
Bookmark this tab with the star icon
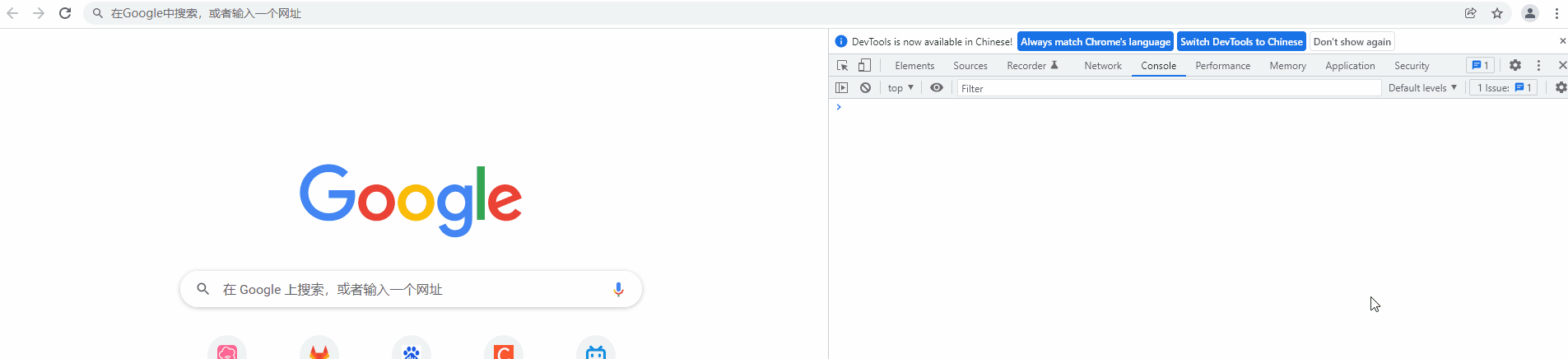(x=1497, y=13)
